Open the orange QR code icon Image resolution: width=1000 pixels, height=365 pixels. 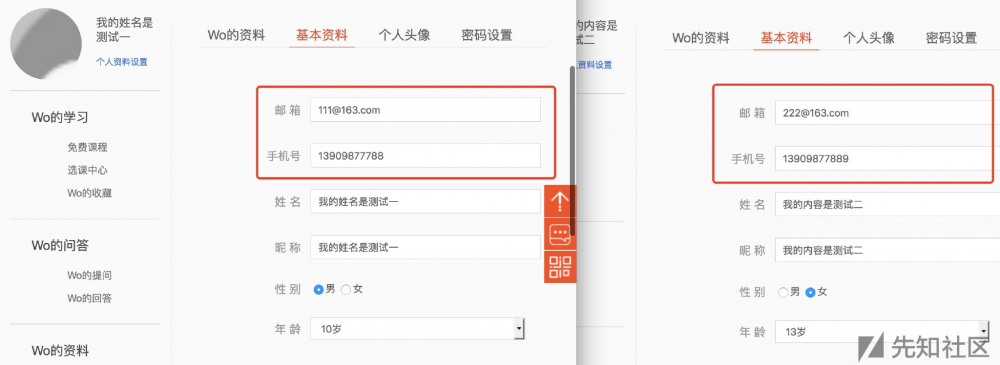pos(560,267)
